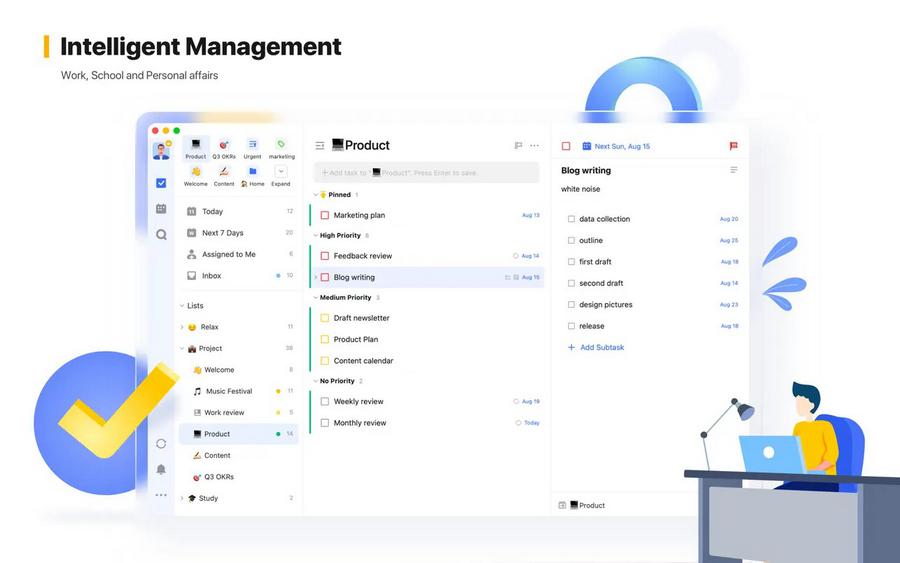Open the marketing tag shortcut
900x563 pixels.
(x=281, y=149)
